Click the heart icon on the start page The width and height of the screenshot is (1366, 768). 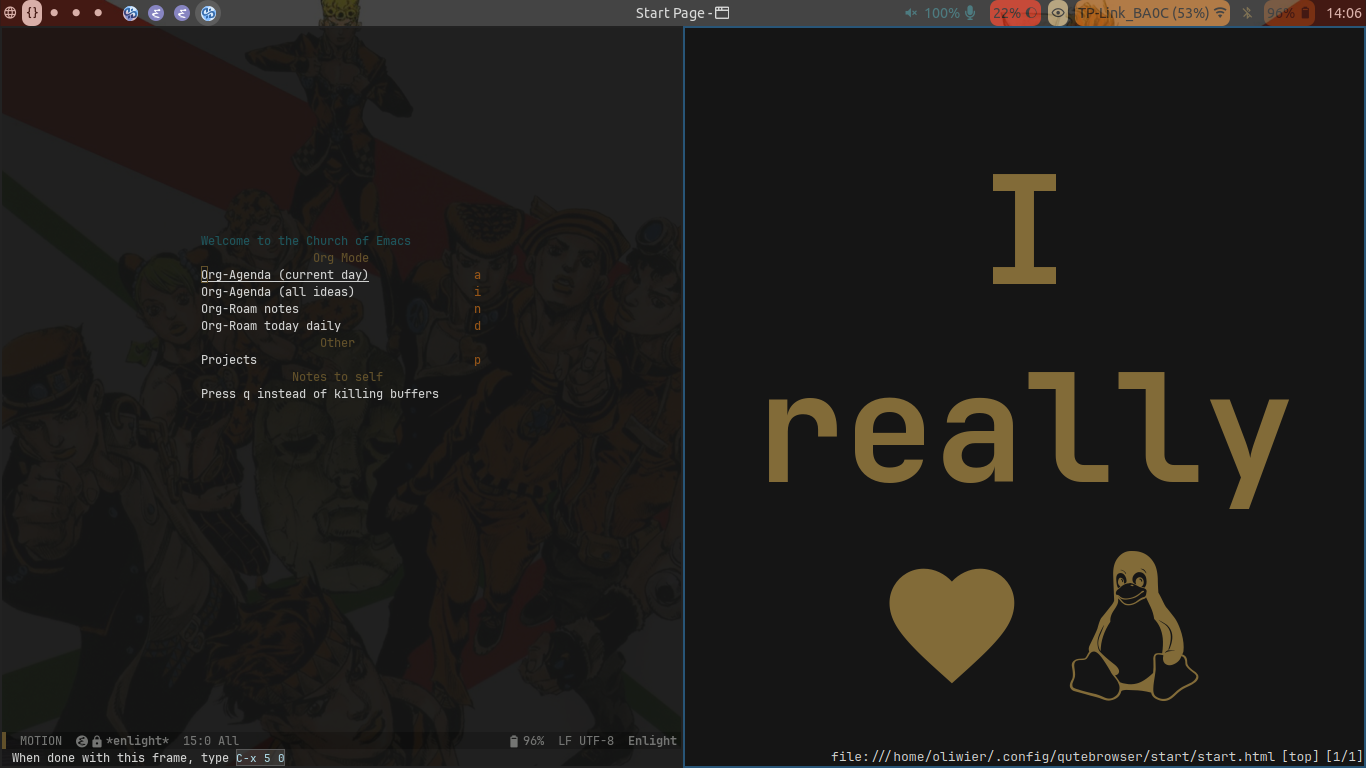pyautogui.click(x=952, y=625)
